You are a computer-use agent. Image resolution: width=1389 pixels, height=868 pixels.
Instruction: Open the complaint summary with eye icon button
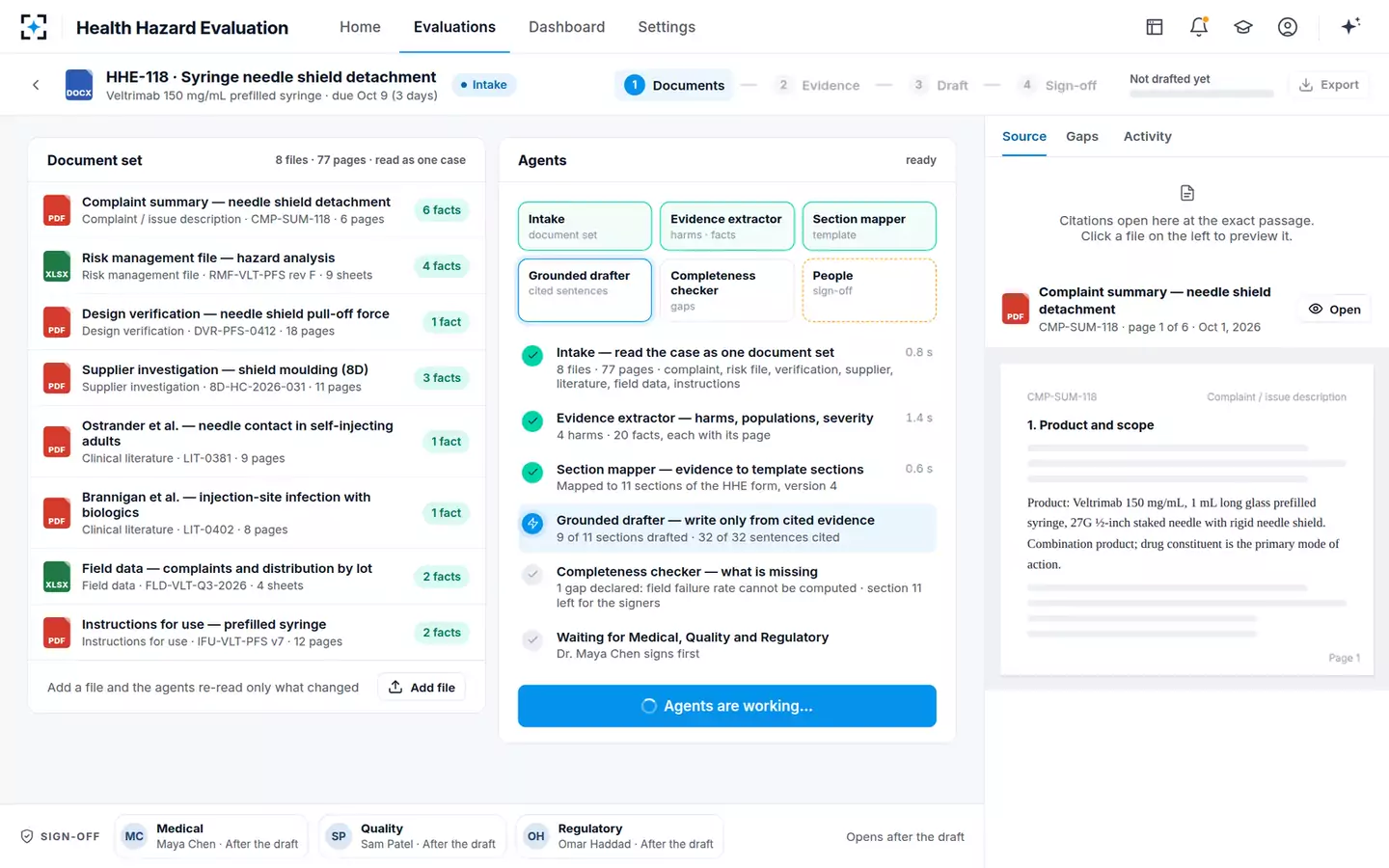1335,310
